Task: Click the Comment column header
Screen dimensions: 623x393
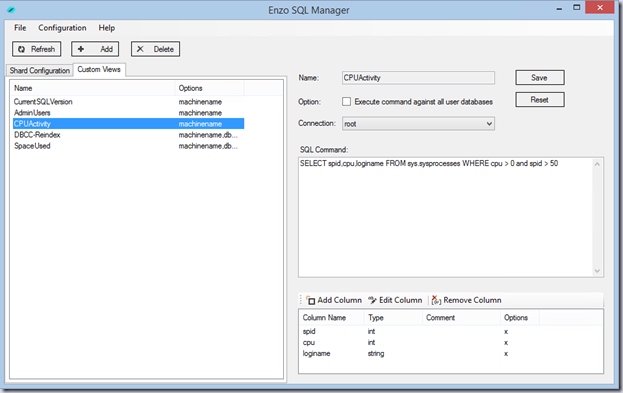Action: point(461,318)
